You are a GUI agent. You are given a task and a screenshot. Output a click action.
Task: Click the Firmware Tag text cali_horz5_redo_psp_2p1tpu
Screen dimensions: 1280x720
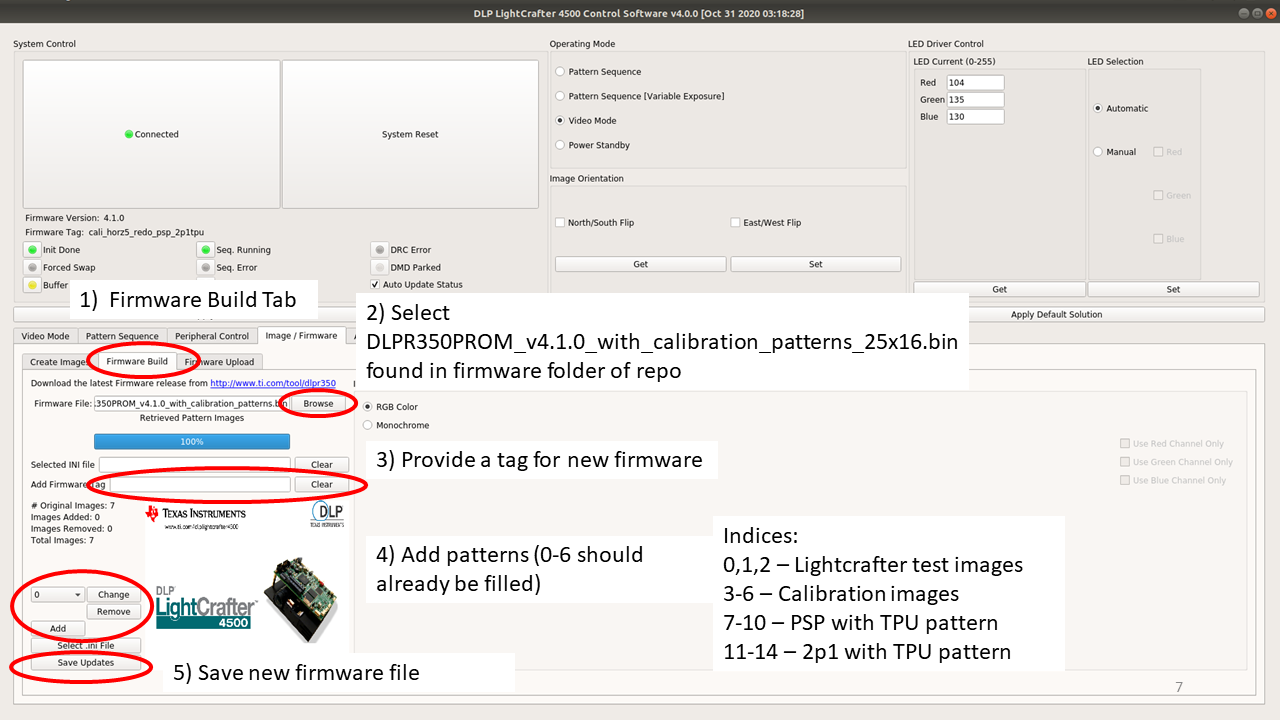148,231
